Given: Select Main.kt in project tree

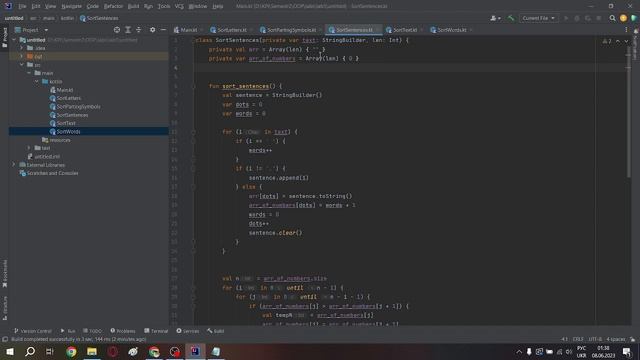Looking at the screenshot, I should pyautogui.click(x=64, y=90).
